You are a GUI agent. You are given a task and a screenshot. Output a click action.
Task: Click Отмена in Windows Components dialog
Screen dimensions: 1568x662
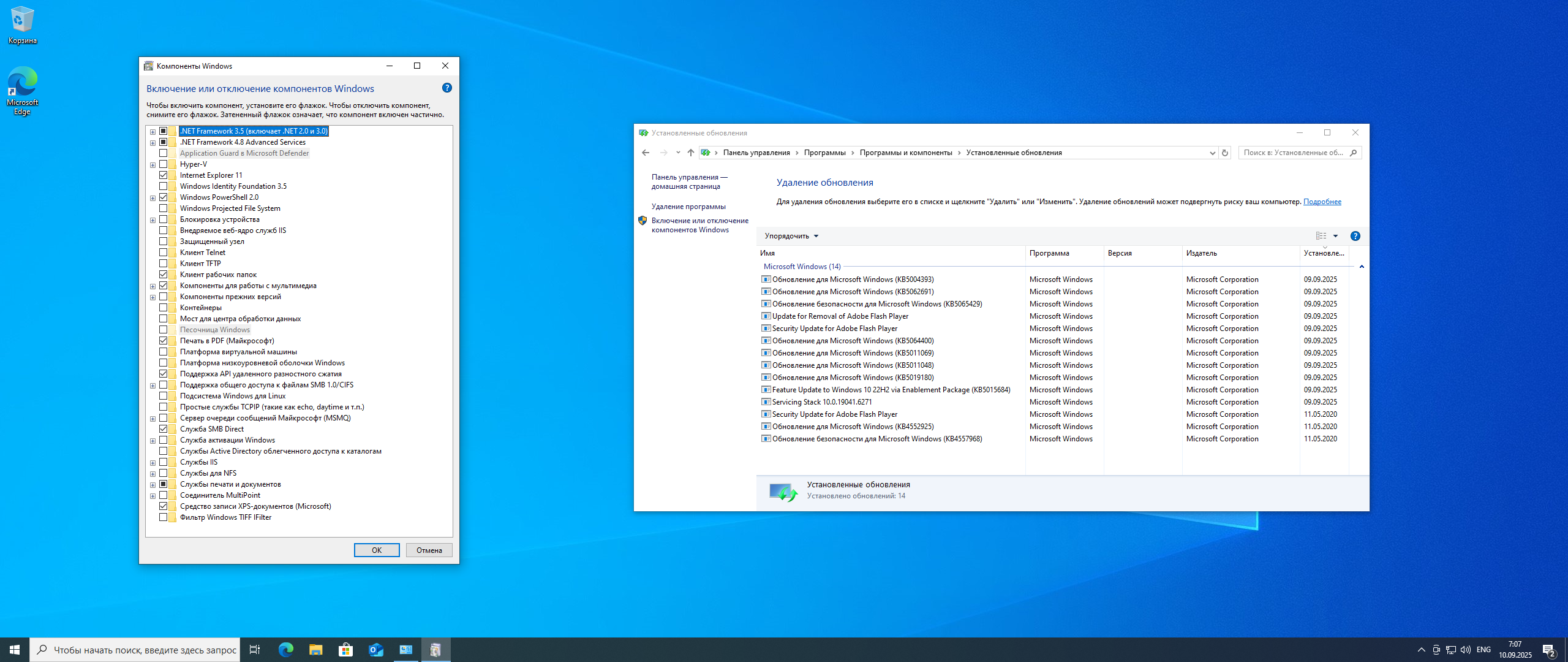429,550
